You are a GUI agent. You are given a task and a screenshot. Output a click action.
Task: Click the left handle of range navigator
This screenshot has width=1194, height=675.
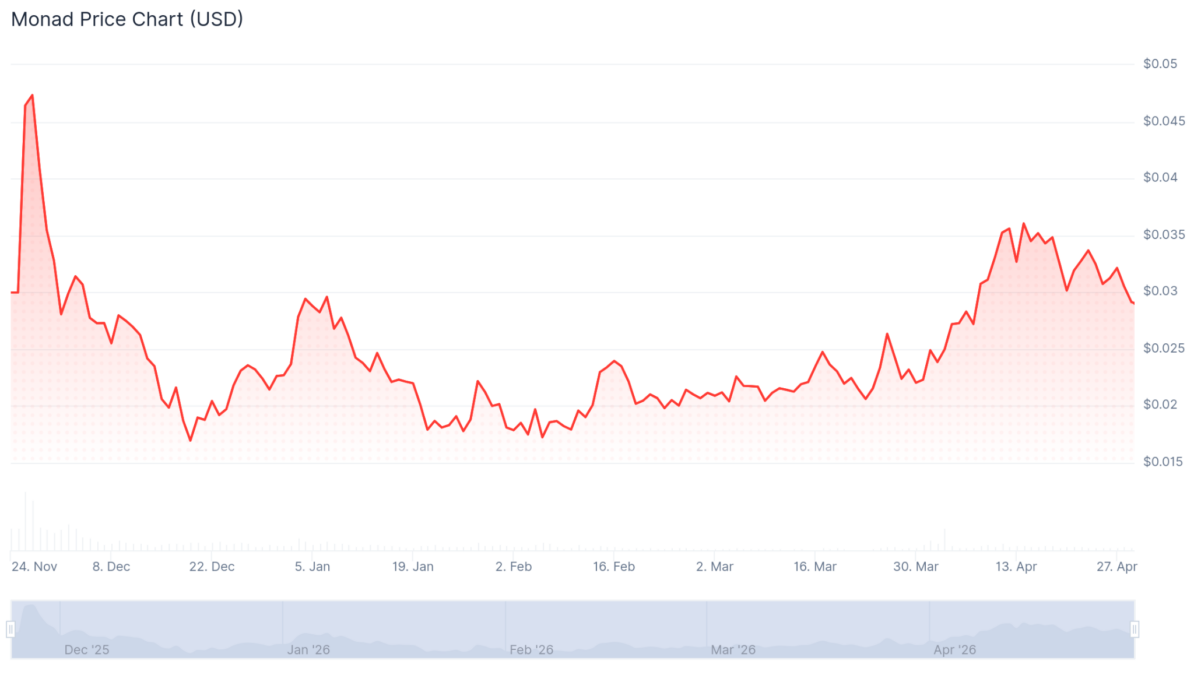pos(11,629)
